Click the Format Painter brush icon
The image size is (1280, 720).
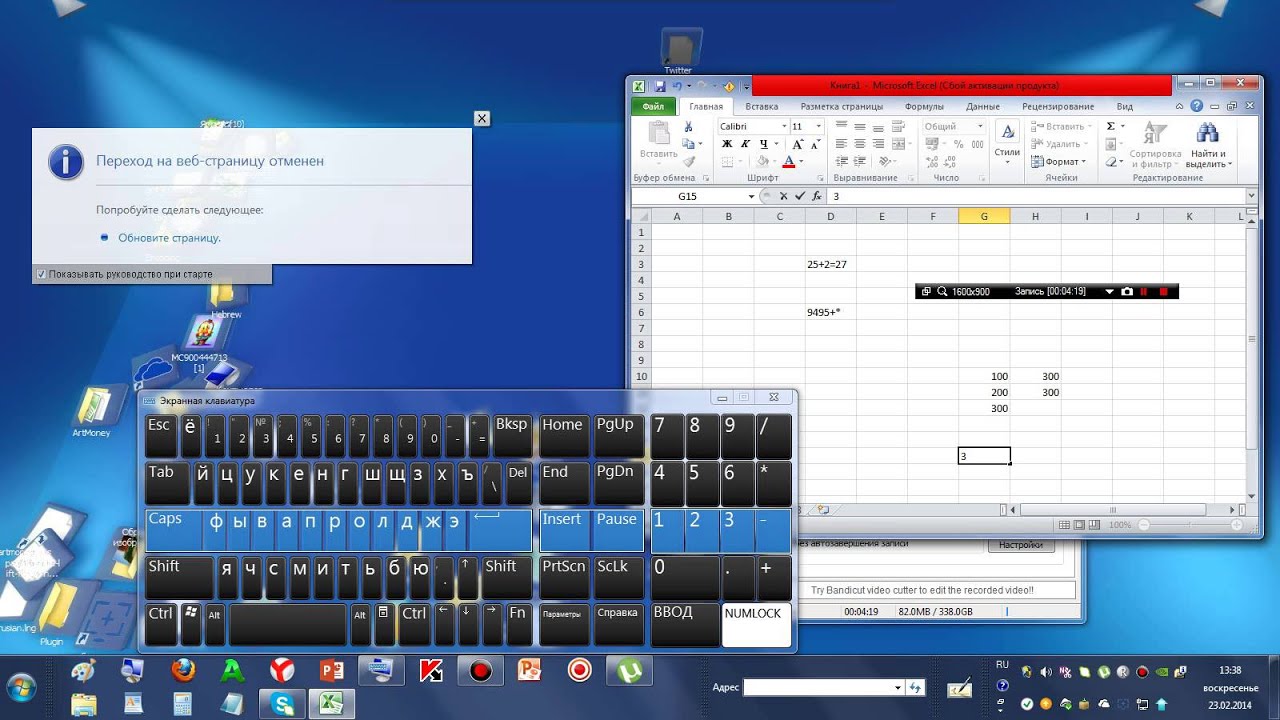pyautogui.click(x=688, y=160)
